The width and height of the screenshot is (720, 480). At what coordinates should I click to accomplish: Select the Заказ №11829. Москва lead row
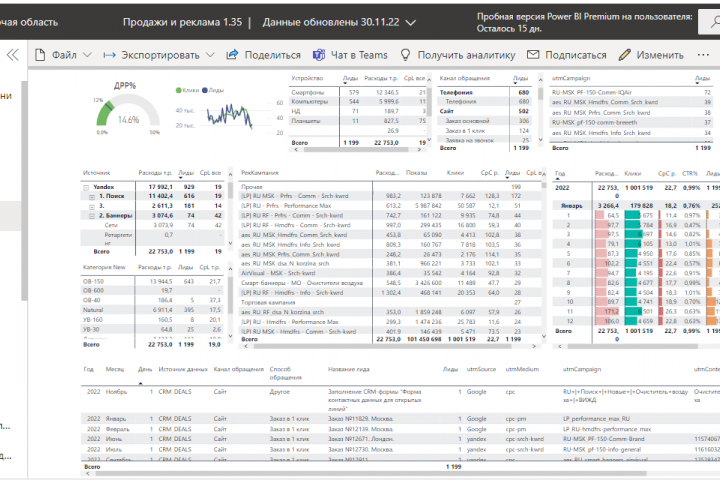[x=400, y=419]
